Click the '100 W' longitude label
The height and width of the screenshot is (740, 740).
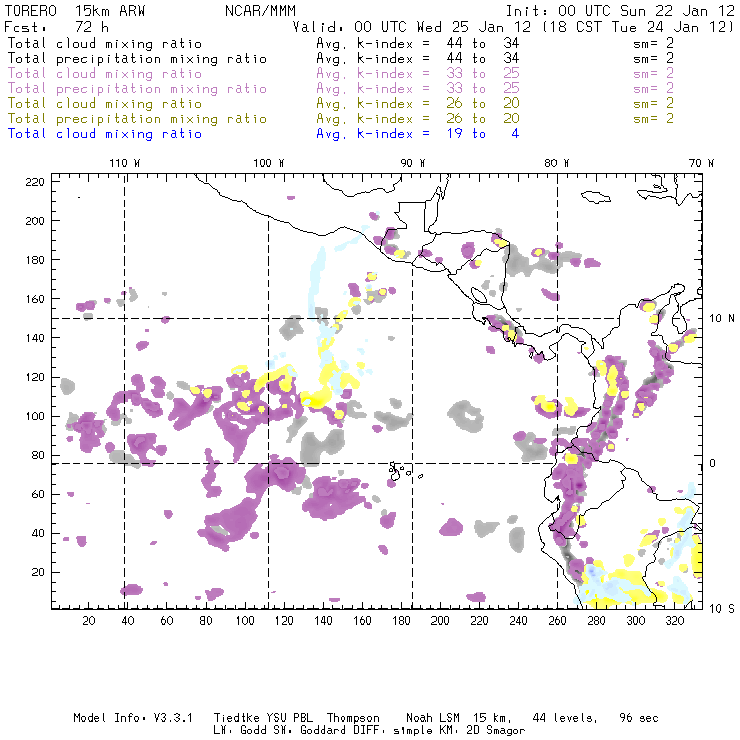click(269, 163)
